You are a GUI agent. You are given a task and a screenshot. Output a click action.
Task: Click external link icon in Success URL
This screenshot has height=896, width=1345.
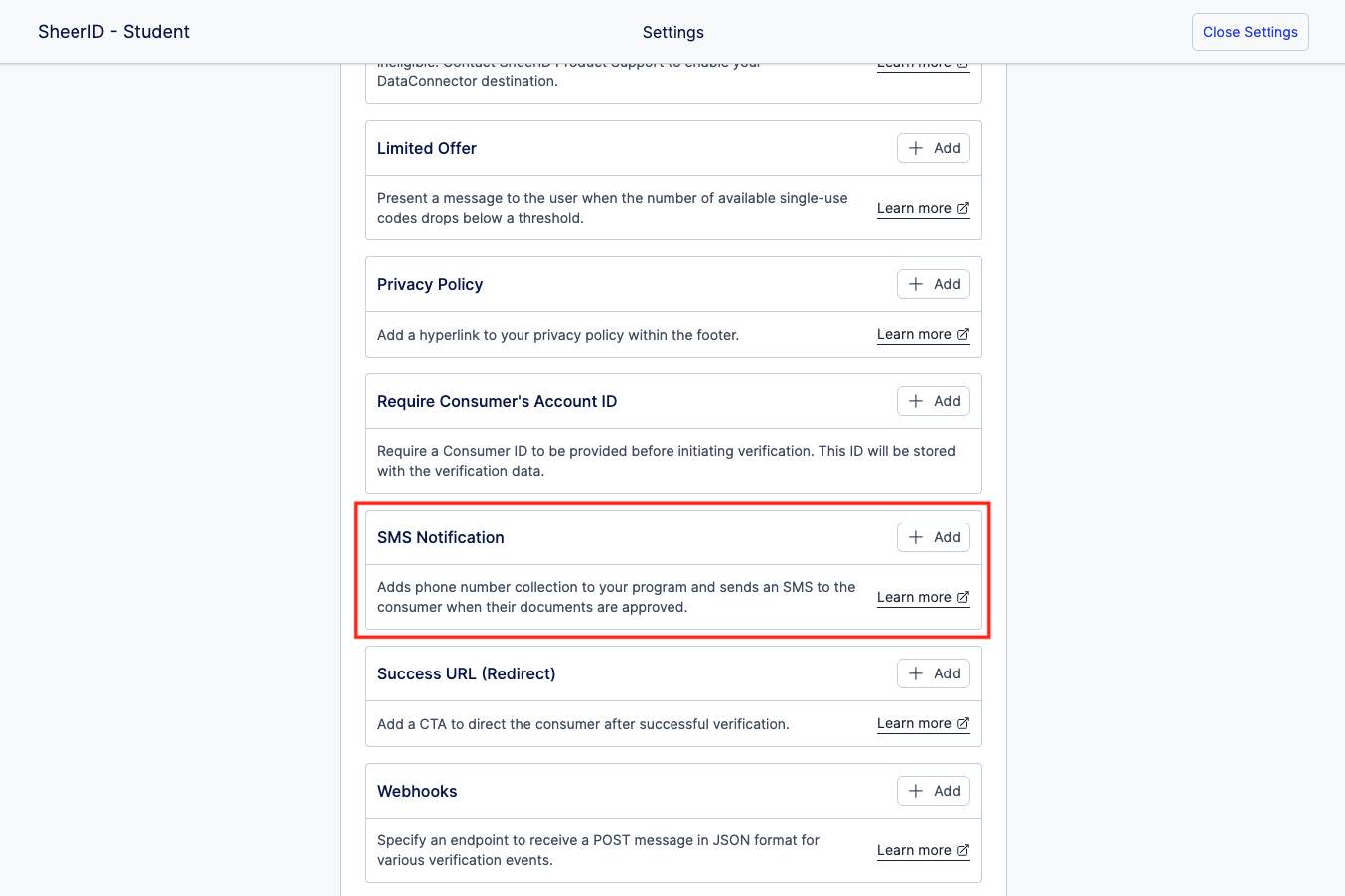pyautogui.click(x=963, y=723)
